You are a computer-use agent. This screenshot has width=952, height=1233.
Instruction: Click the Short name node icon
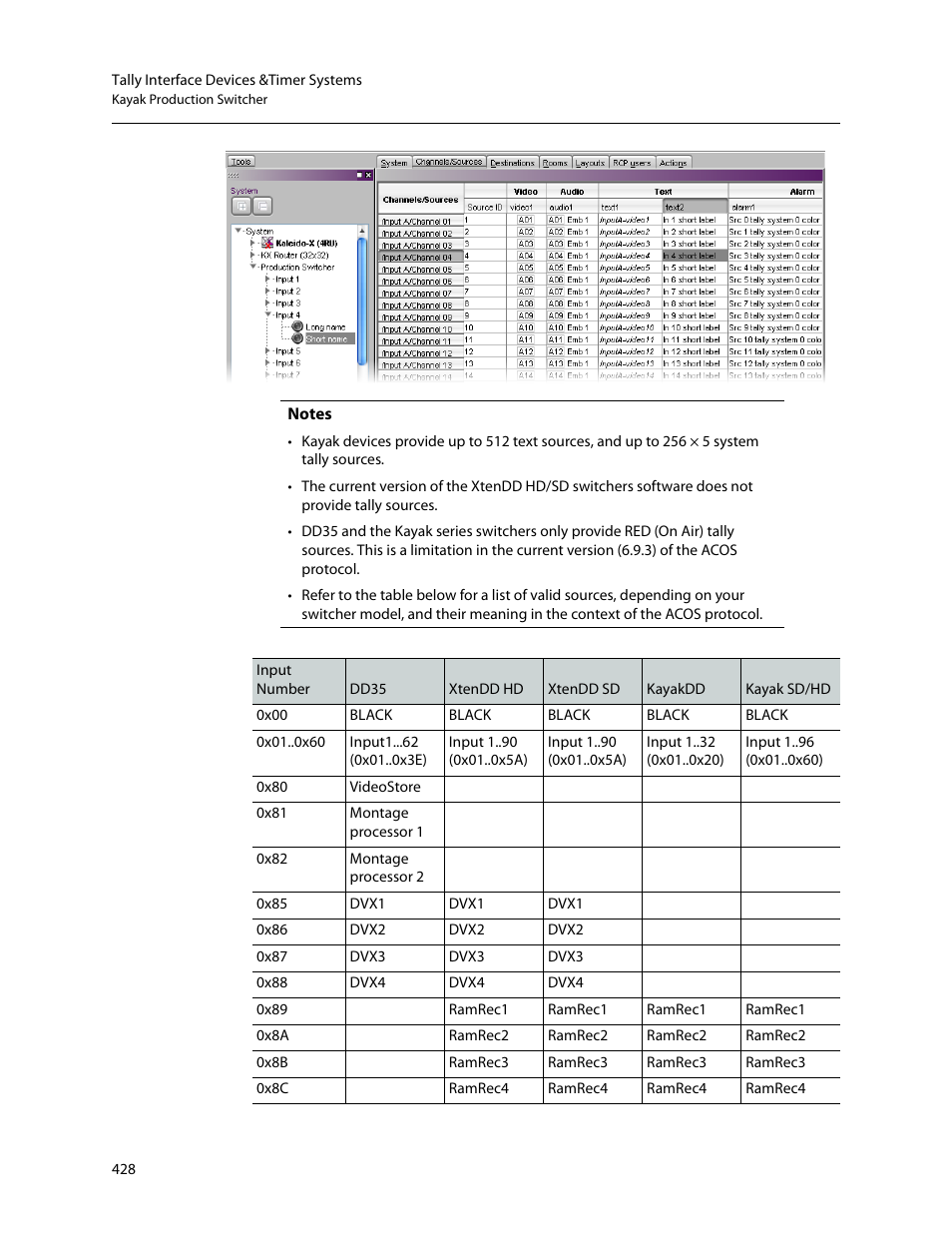pyautogui.click(x=297, y=338)
